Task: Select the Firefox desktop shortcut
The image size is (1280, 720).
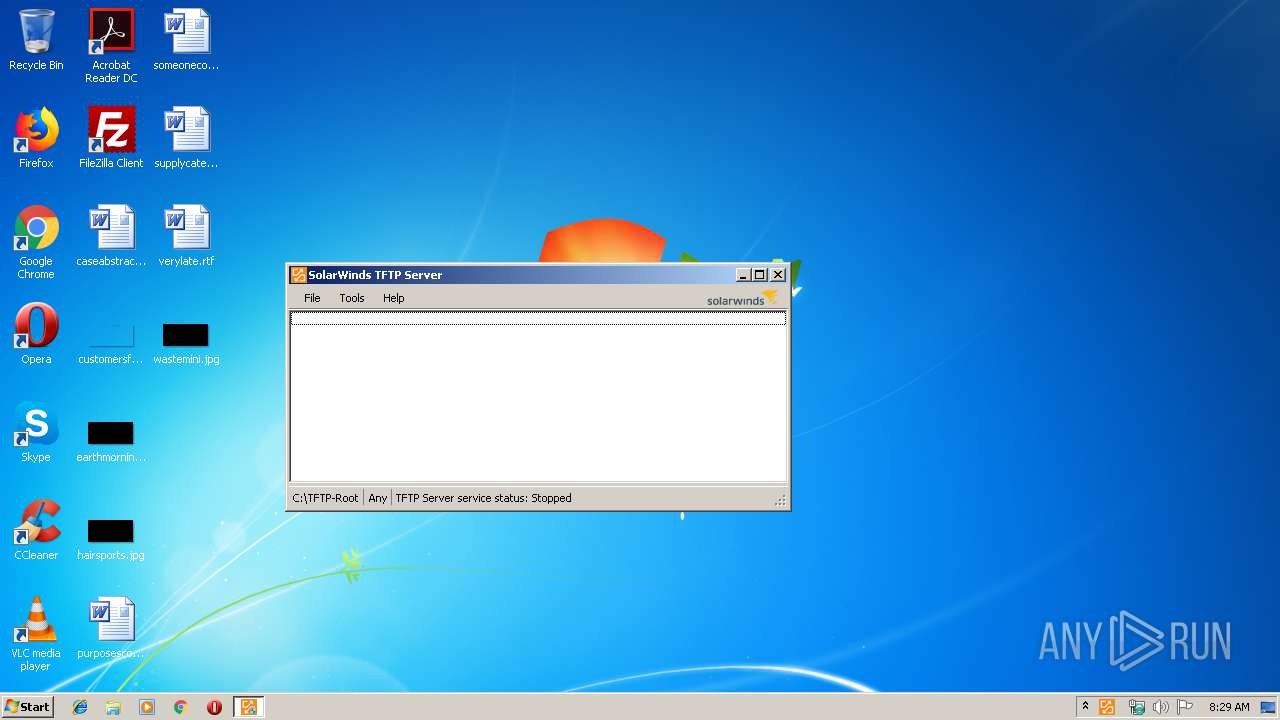Action: tap(36, 138)
